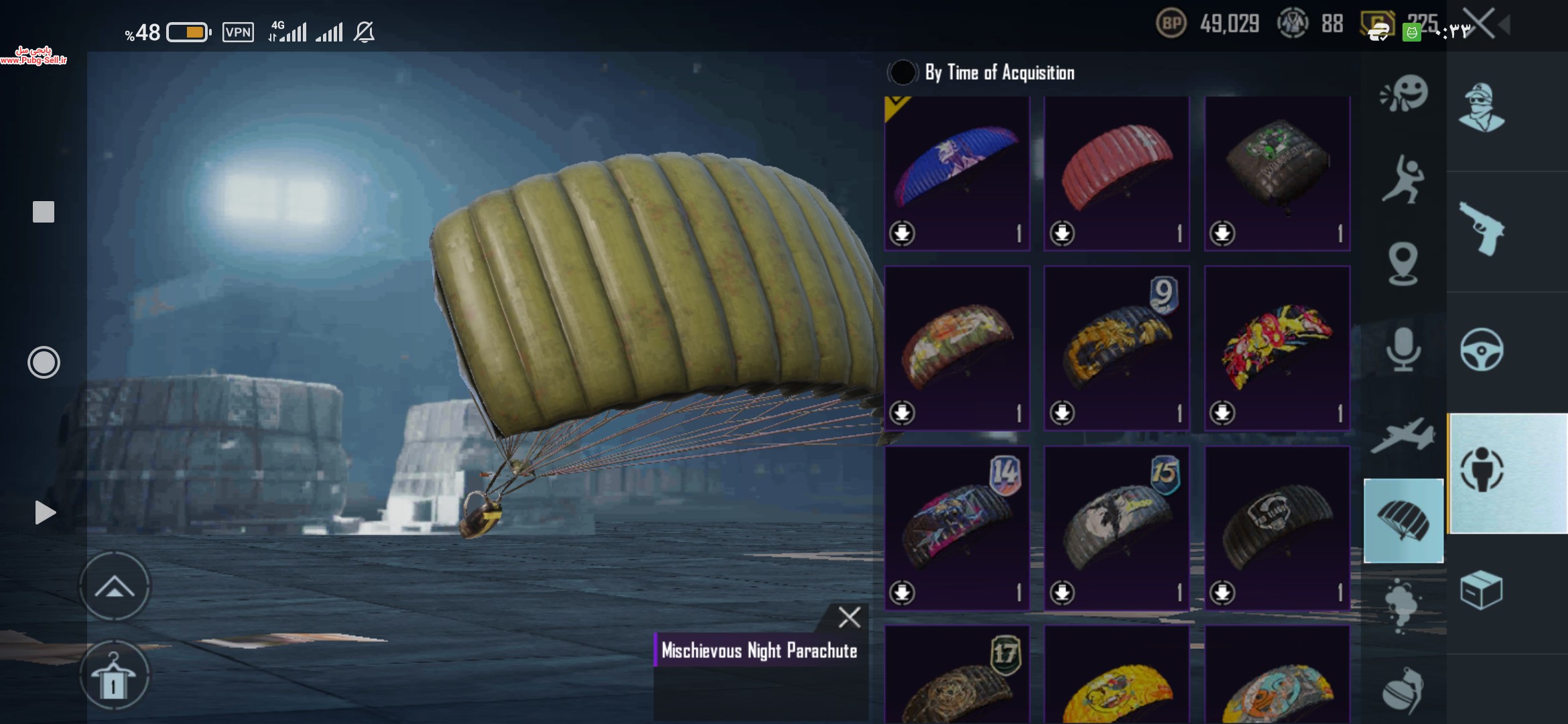
Task: Open the voice microphone category icon
Action: tap(1403, 349)
